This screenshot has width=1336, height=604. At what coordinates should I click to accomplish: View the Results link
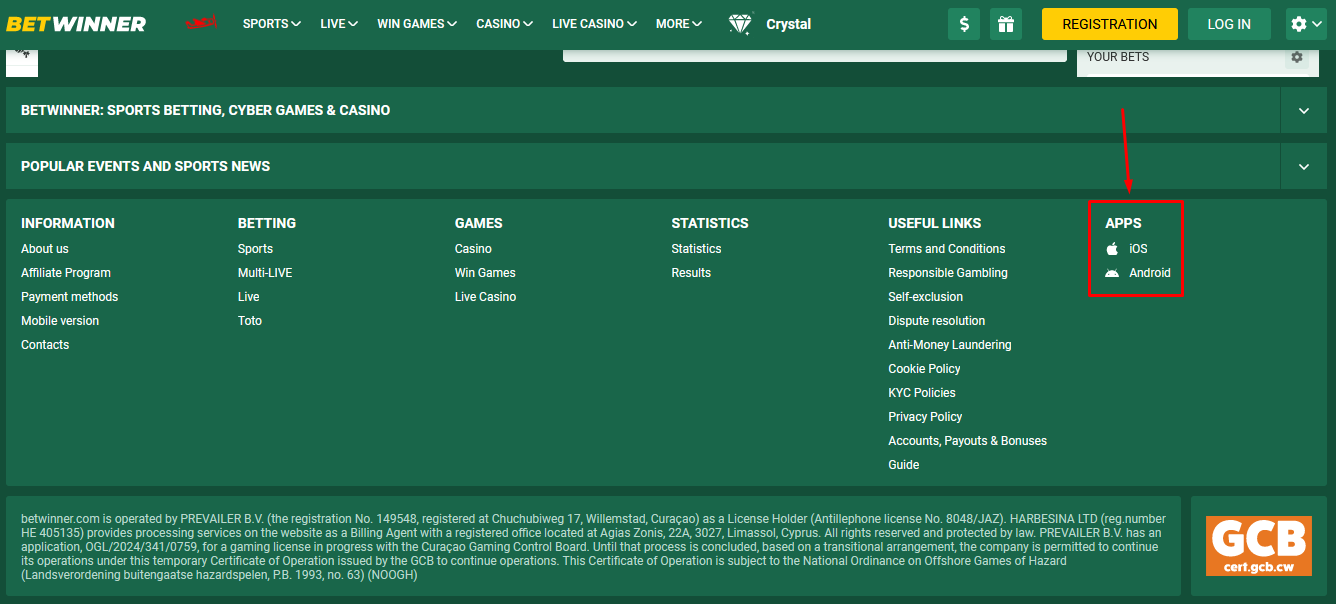click(691, 273)
